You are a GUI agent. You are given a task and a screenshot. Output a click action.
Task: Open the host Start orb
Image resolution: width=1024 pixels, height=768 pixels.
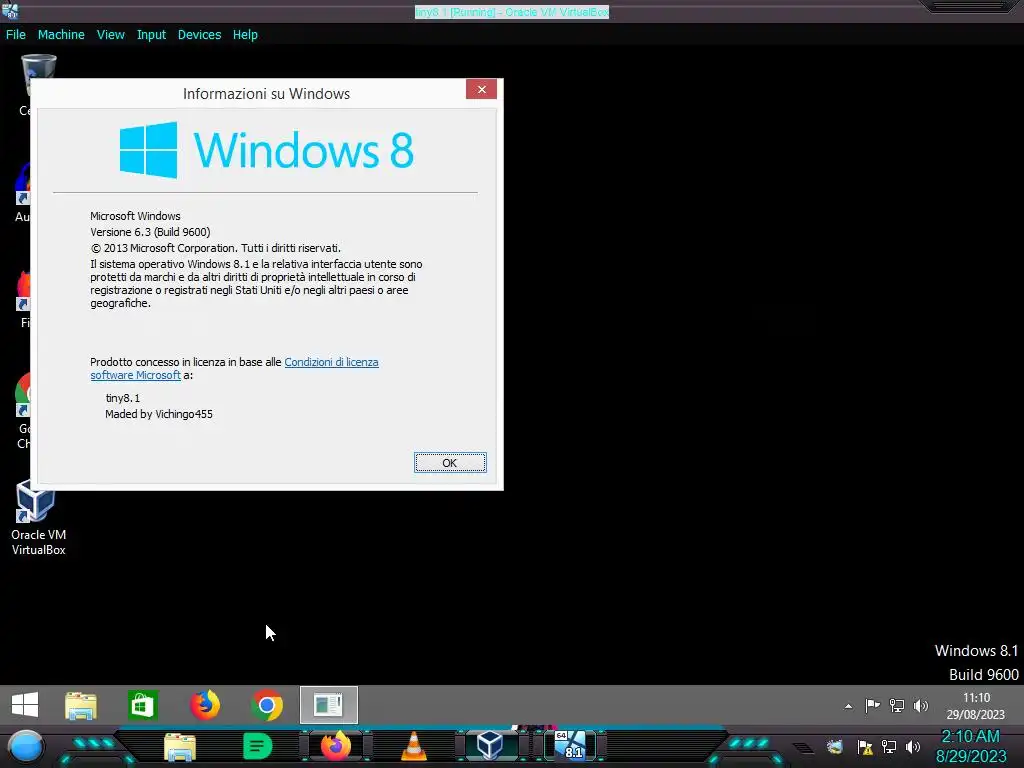[x=25, y=747]
